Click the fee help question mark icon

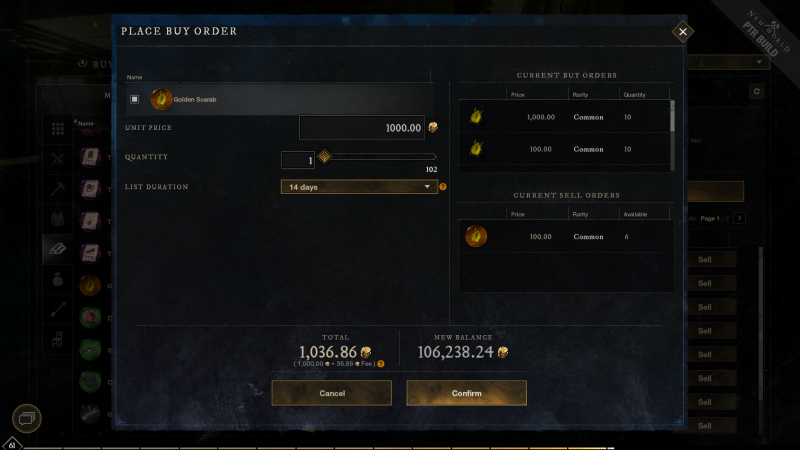[381, 364]
